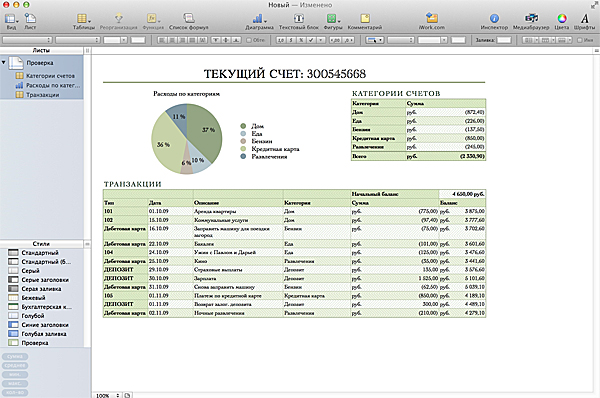This screenshot has height=398, width=600.
Task: Collapse the Проверка sheet disclosure triangle
Action: coord(4,62)
